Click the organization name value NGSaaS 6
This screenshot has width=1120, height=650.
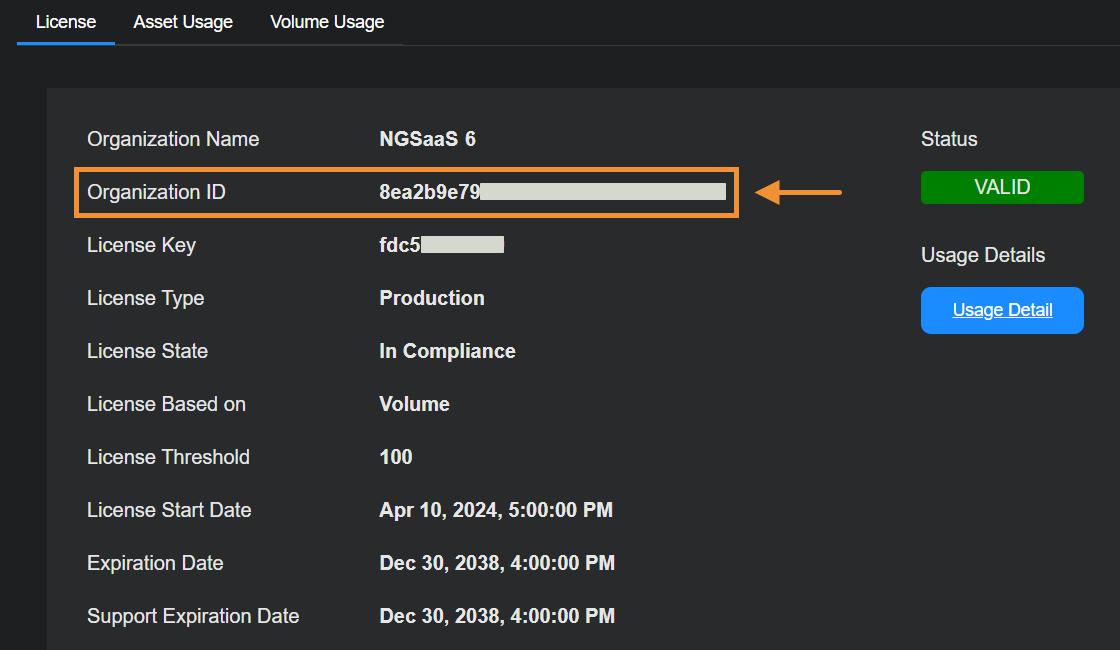click(427, 139)
